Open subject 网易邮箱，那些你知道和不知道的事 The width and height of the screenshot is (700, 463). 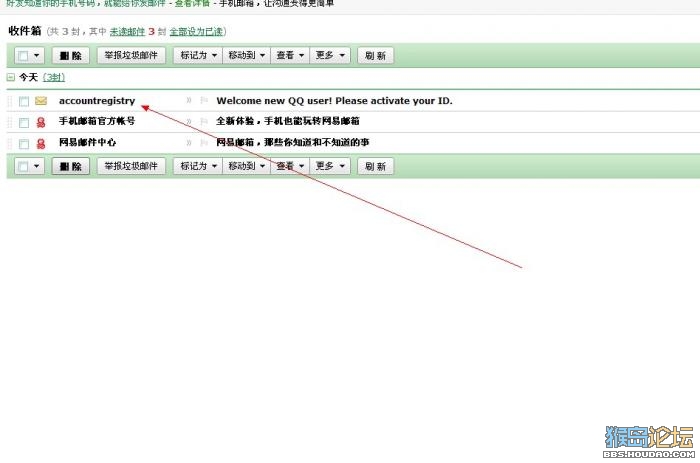click(x=293, y=142)
